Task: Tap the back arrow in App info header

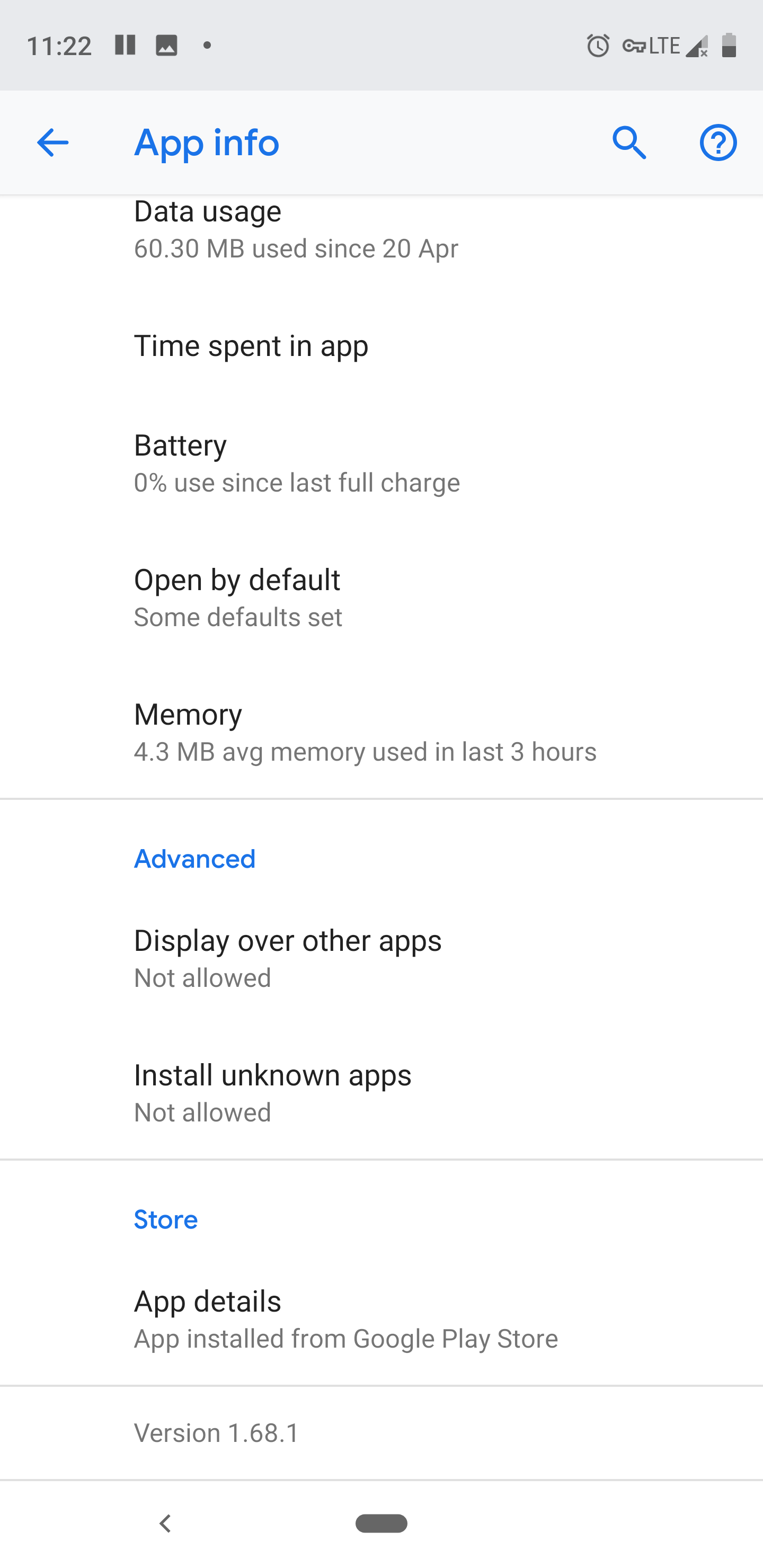Action: 53,143
